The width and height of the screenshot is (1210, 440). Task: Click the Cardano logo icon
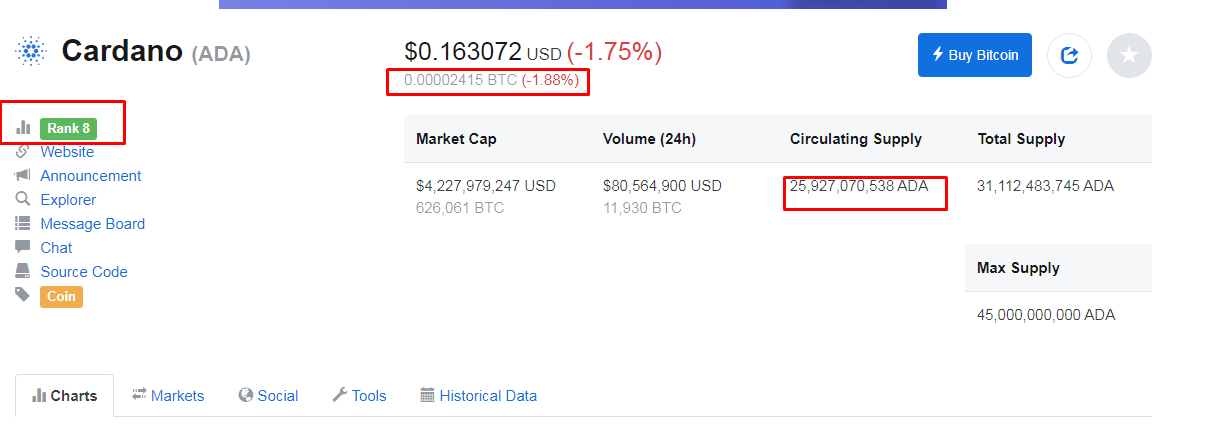(31, 51)
